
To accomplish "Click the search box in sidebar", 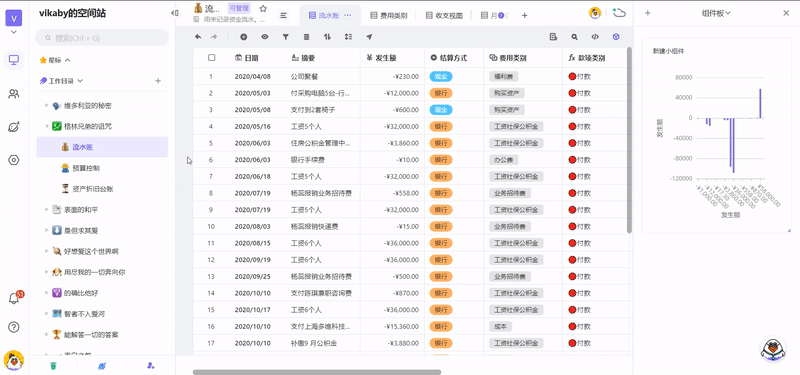I will (x=102, y=38).
